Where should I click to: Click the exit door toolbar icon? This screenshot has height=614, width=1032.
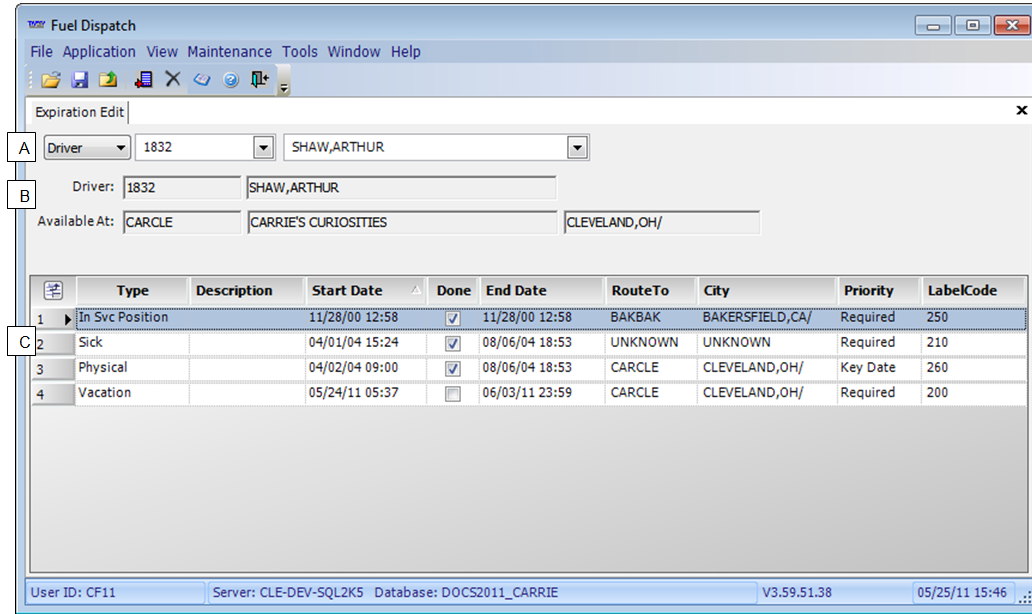click(260, 80)
